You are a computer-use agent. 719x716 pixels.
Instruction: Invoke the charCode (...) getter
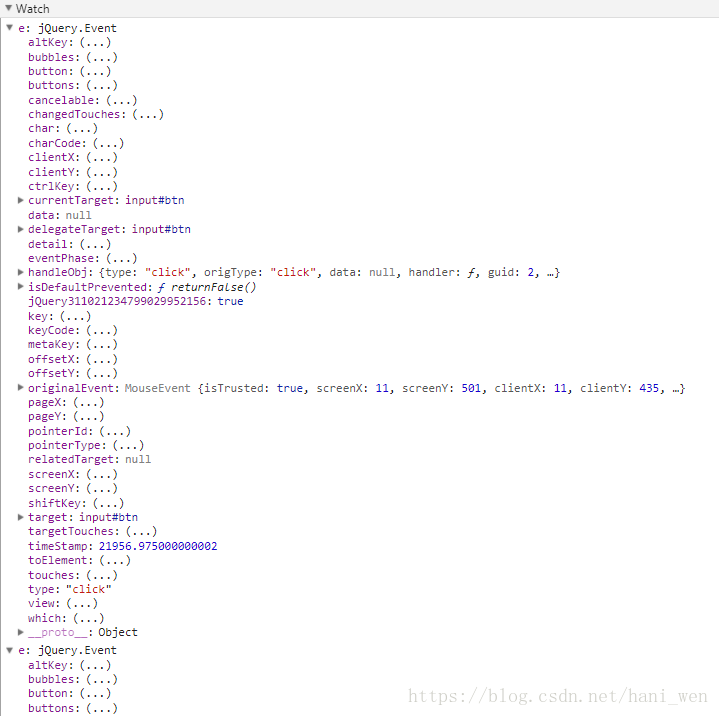108,143
